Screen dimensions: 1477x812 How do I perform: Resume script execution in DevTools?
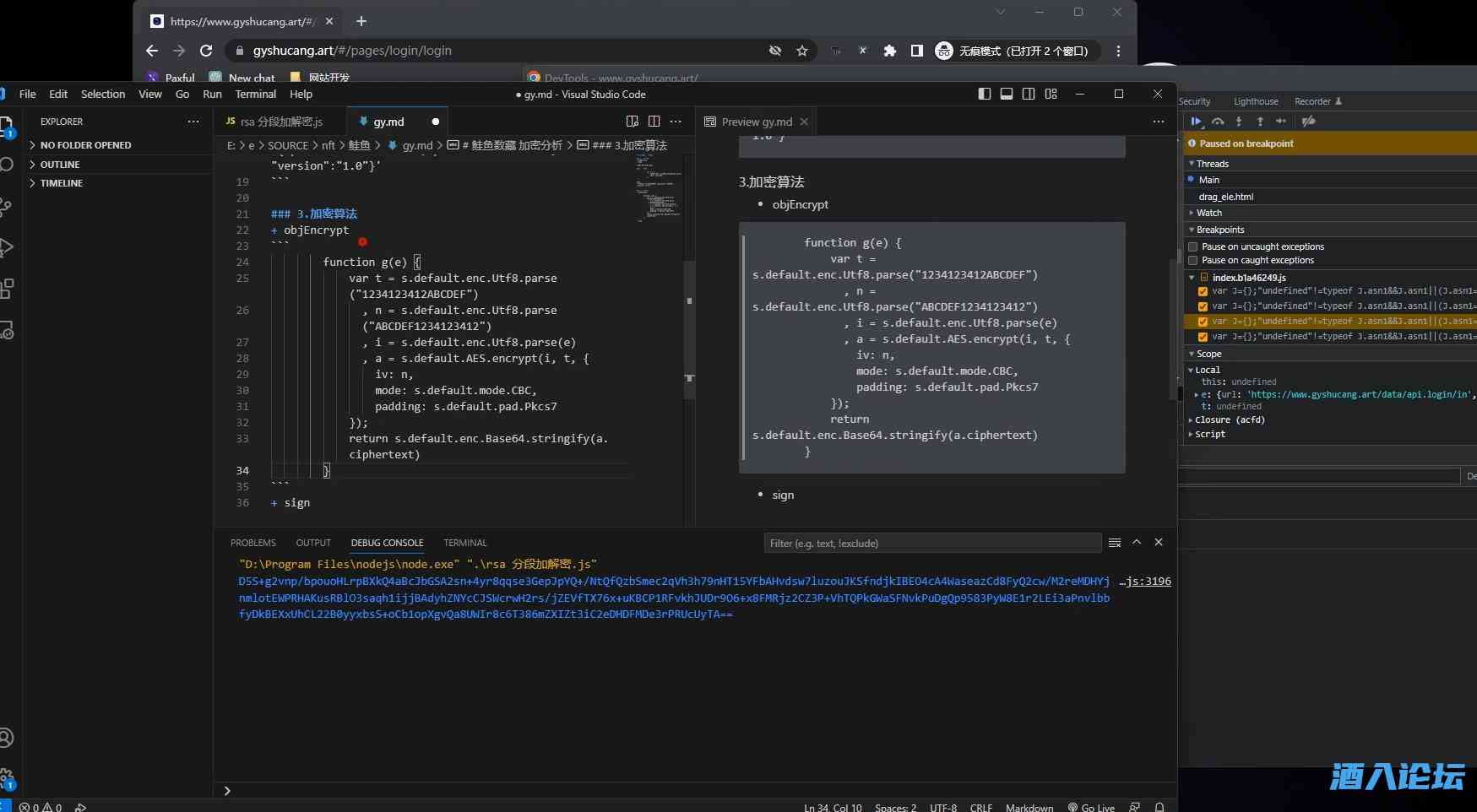[1196, 122]
